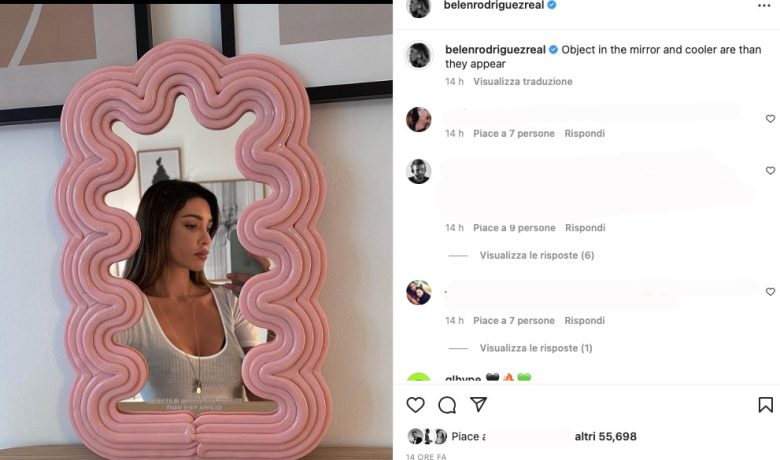View Piace a 9 persone likes
The height and width of the screenshot is (460, 780).
click(x=514, y=228)
